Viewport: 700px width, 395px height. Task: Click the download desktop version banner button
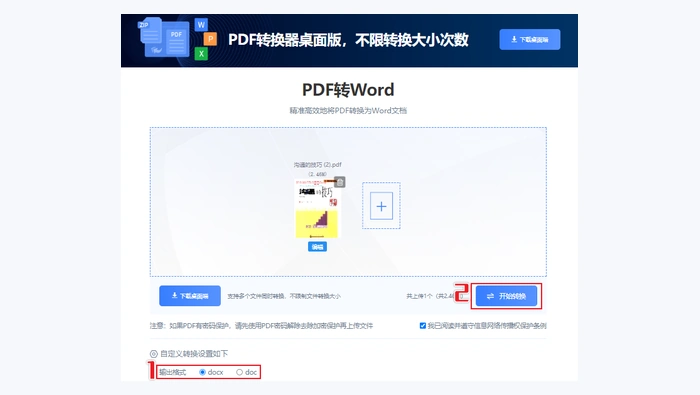coord(529,39)
